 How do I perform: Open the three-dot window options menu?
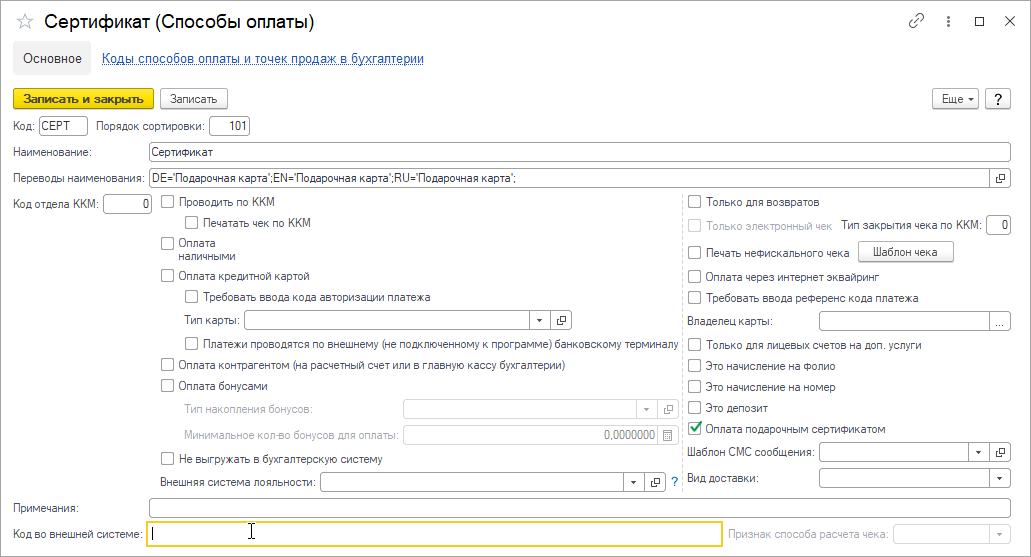point(948,22)
